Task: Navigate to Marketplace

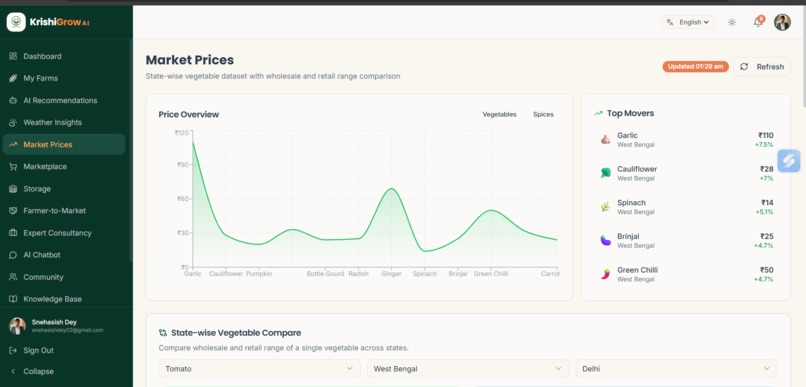Action: coord(64,167)
